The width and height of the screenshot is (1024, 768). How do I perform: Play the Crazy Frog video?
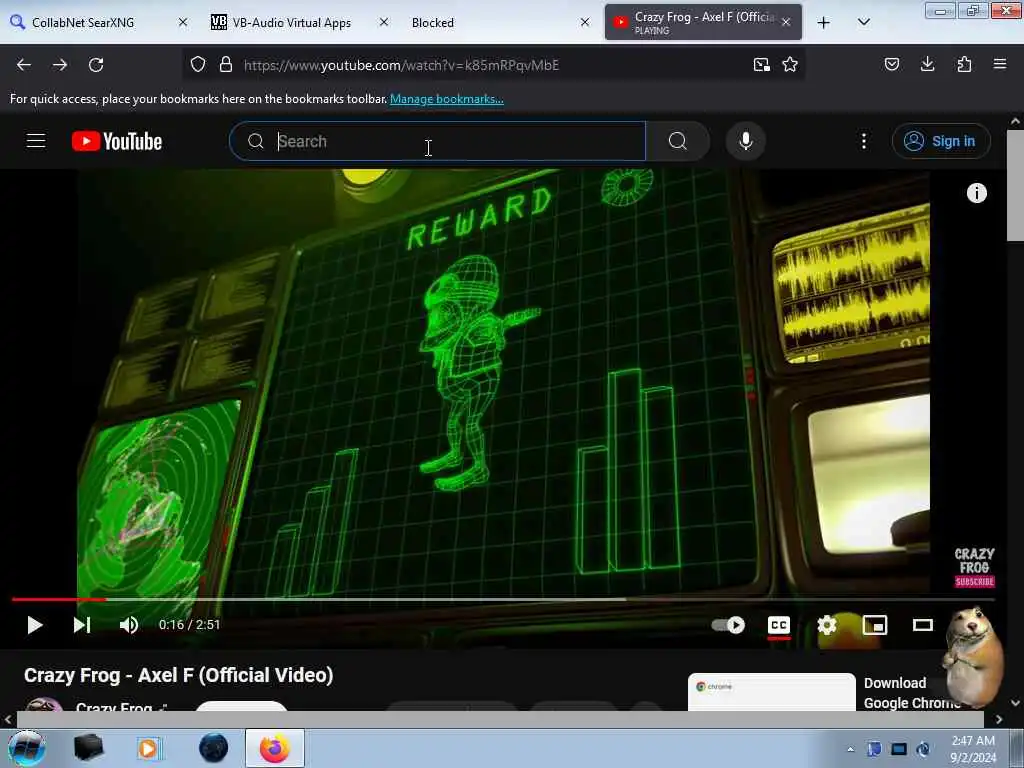(35, 625)
